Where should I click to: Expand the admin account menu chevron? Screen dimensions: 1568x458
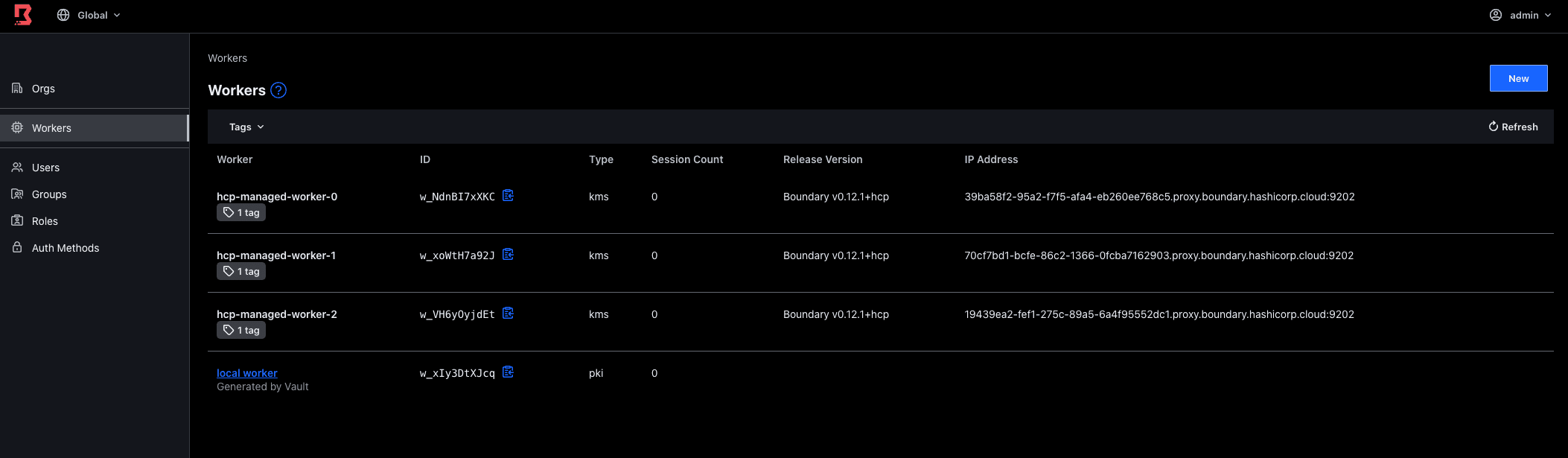click(1548, 15)
